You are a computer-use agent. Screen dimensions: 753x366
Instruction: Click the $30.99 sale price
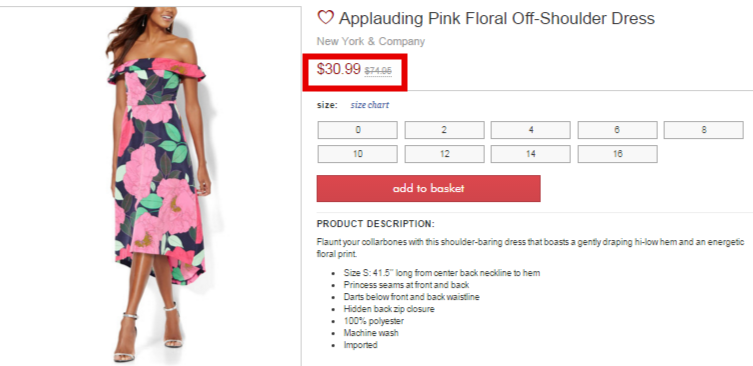[339, 69]
